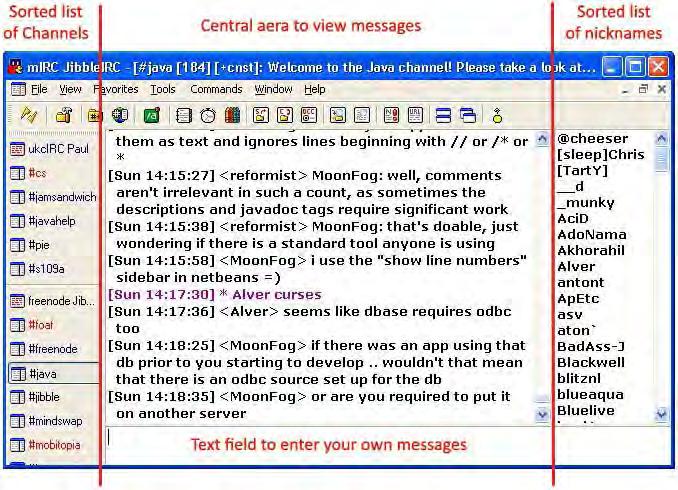Select nickname @cheeser in the list
Image resolution: width=678 pixels, height=490 pixels.
coord(592,138)
